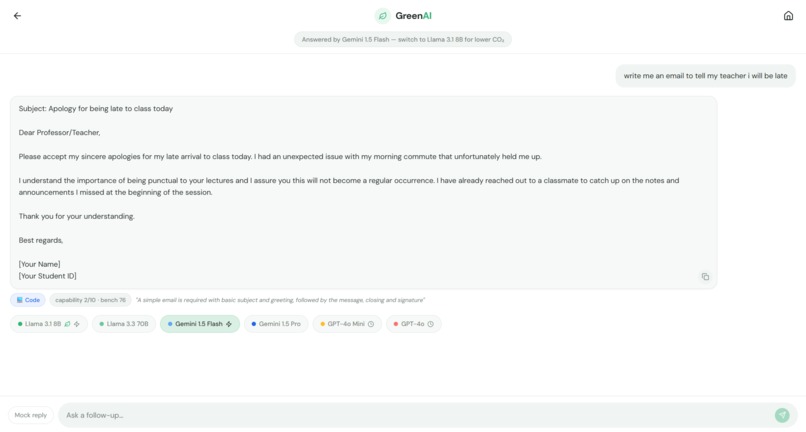The height and width of the screenshot is (432, 806).
Task: Click the 'Subject: Apology for being late' line
Action: coord(96,109)
